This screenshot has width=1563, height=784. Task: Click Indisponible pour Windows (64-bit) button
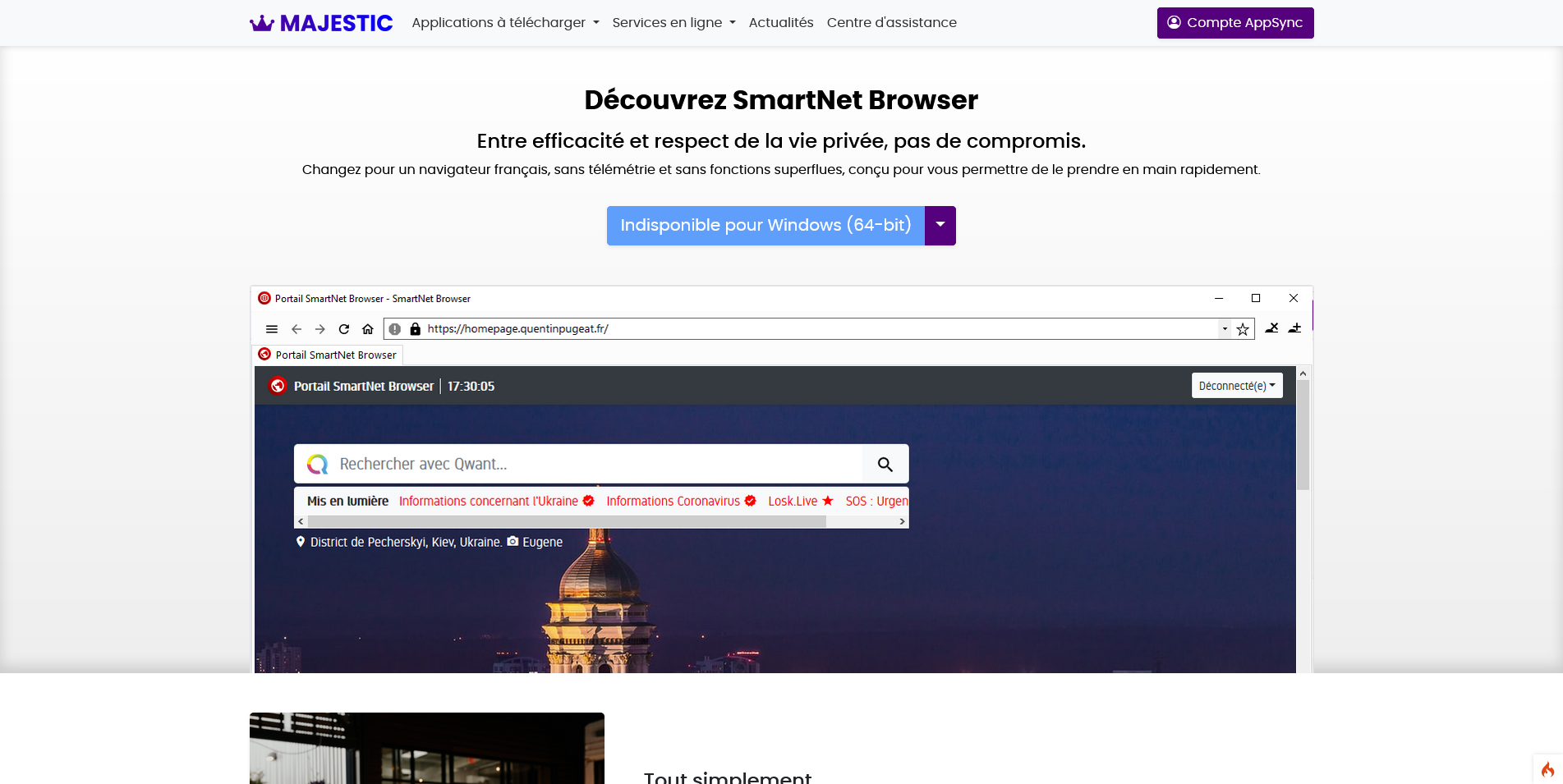point(765,226)
